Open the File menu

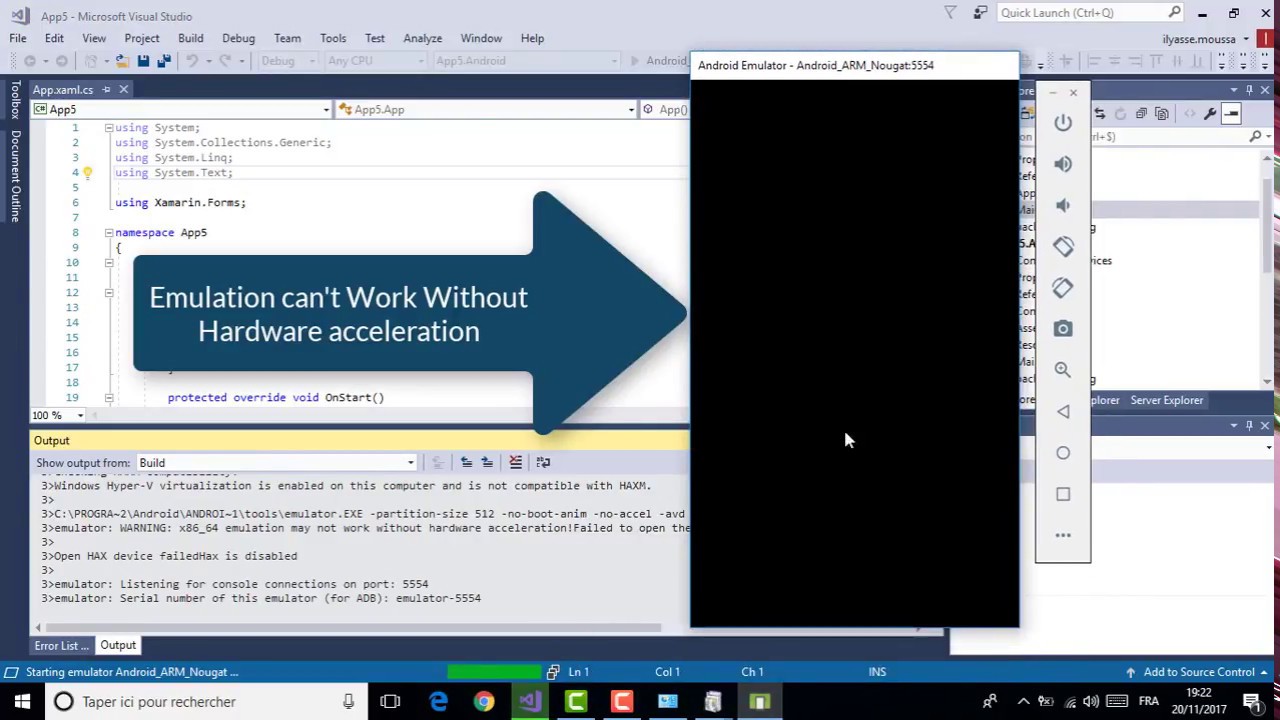[x=18, y=38]
